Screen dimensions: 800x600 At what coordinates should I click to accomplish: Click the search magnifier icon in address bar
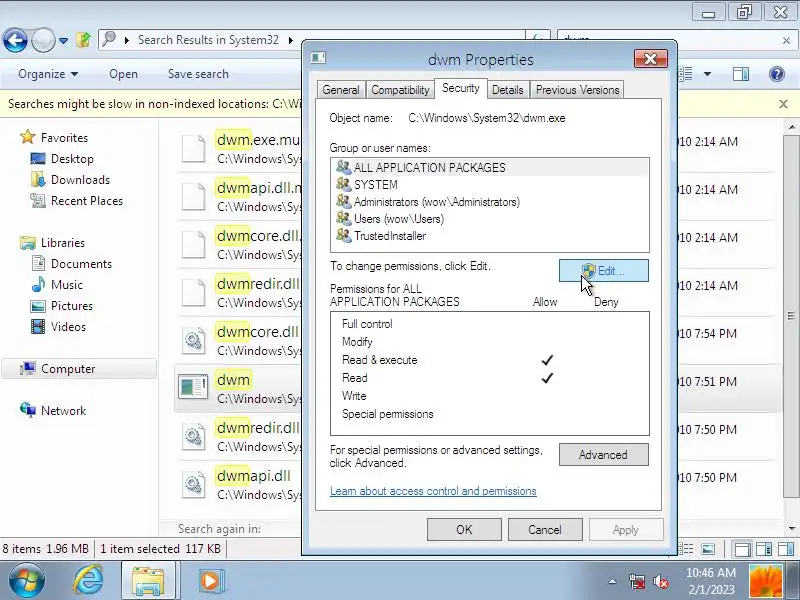109,39
